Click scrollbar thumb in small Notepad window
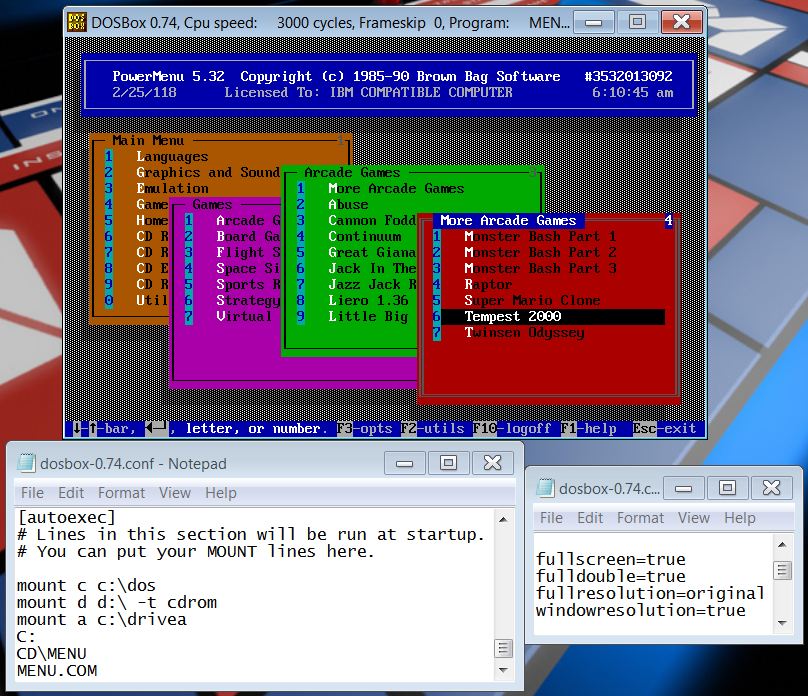Image resolution: width=808 pixels, height=696 pixels. [782, 571]
